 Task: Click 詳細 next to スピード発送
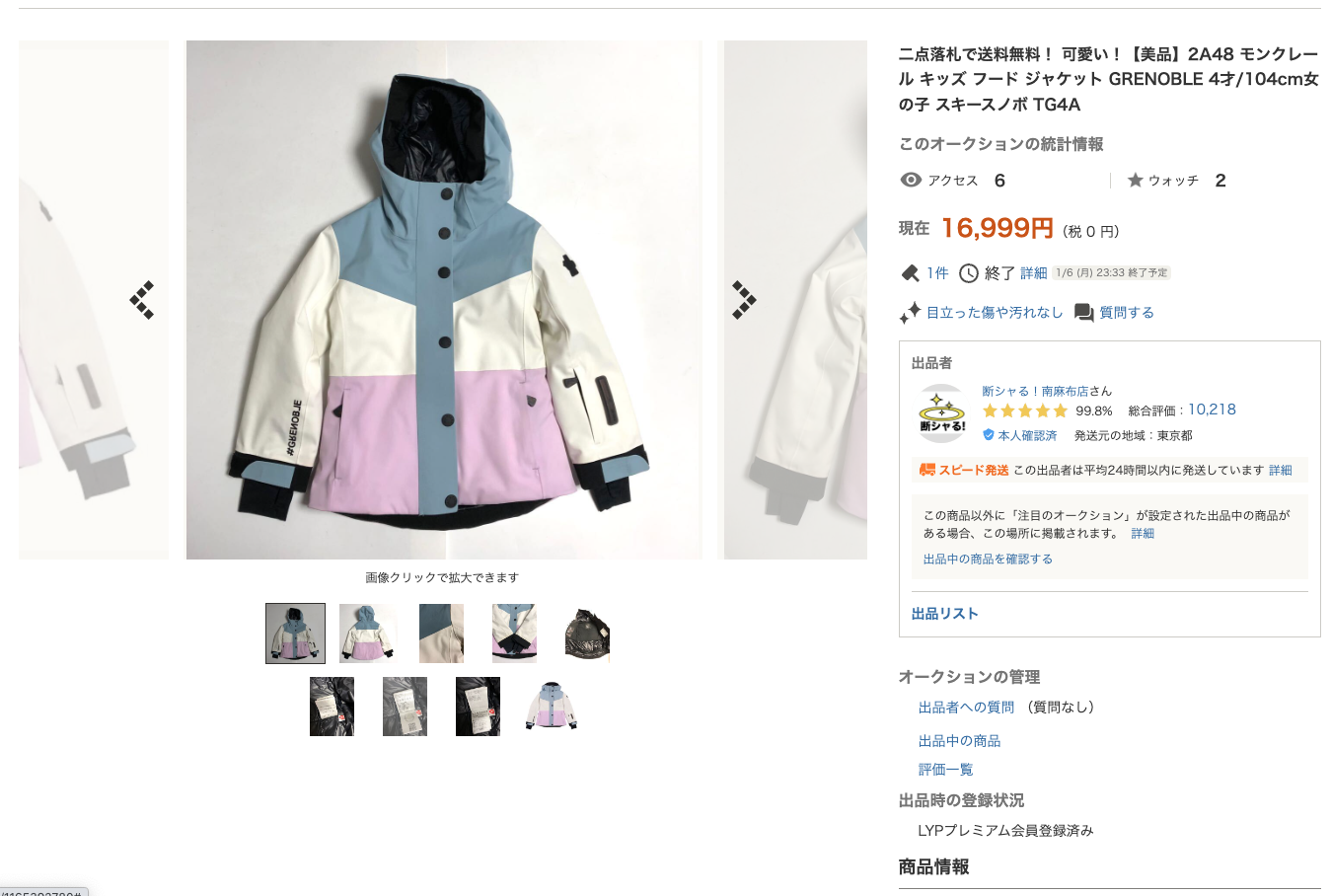point(1281,471)
